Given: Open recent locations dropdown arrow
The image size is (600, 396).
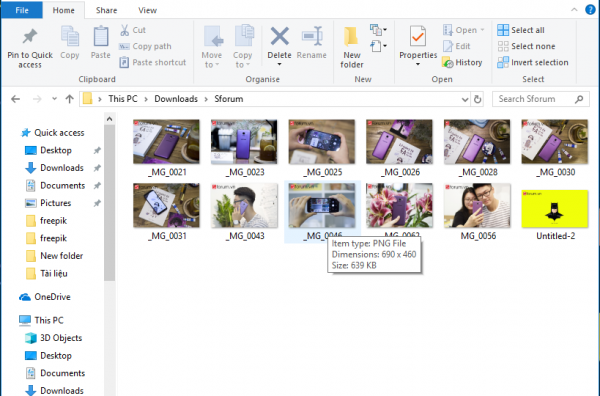Looking at the screenshot, I should (54, 99).
